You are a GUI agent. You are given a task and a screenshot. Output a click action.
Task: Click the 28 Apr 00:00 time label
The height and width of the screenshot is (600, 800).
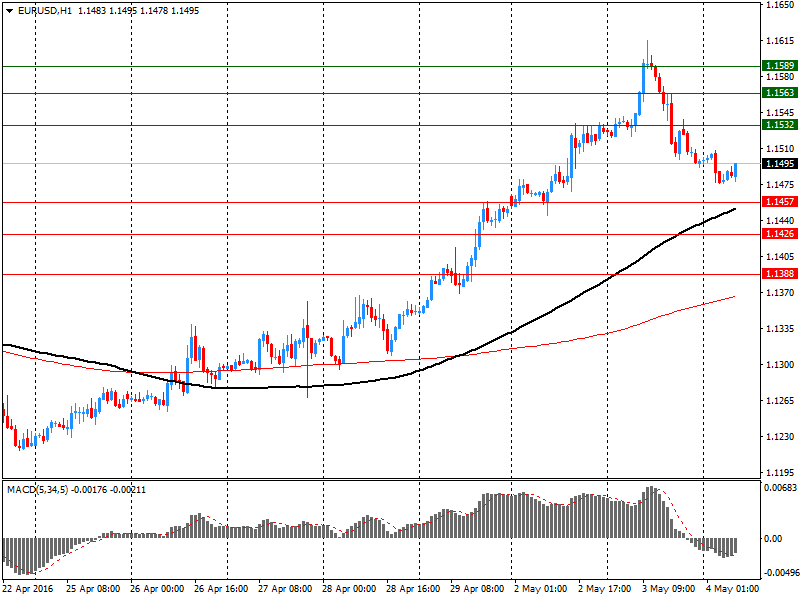[x=349, y=589]
